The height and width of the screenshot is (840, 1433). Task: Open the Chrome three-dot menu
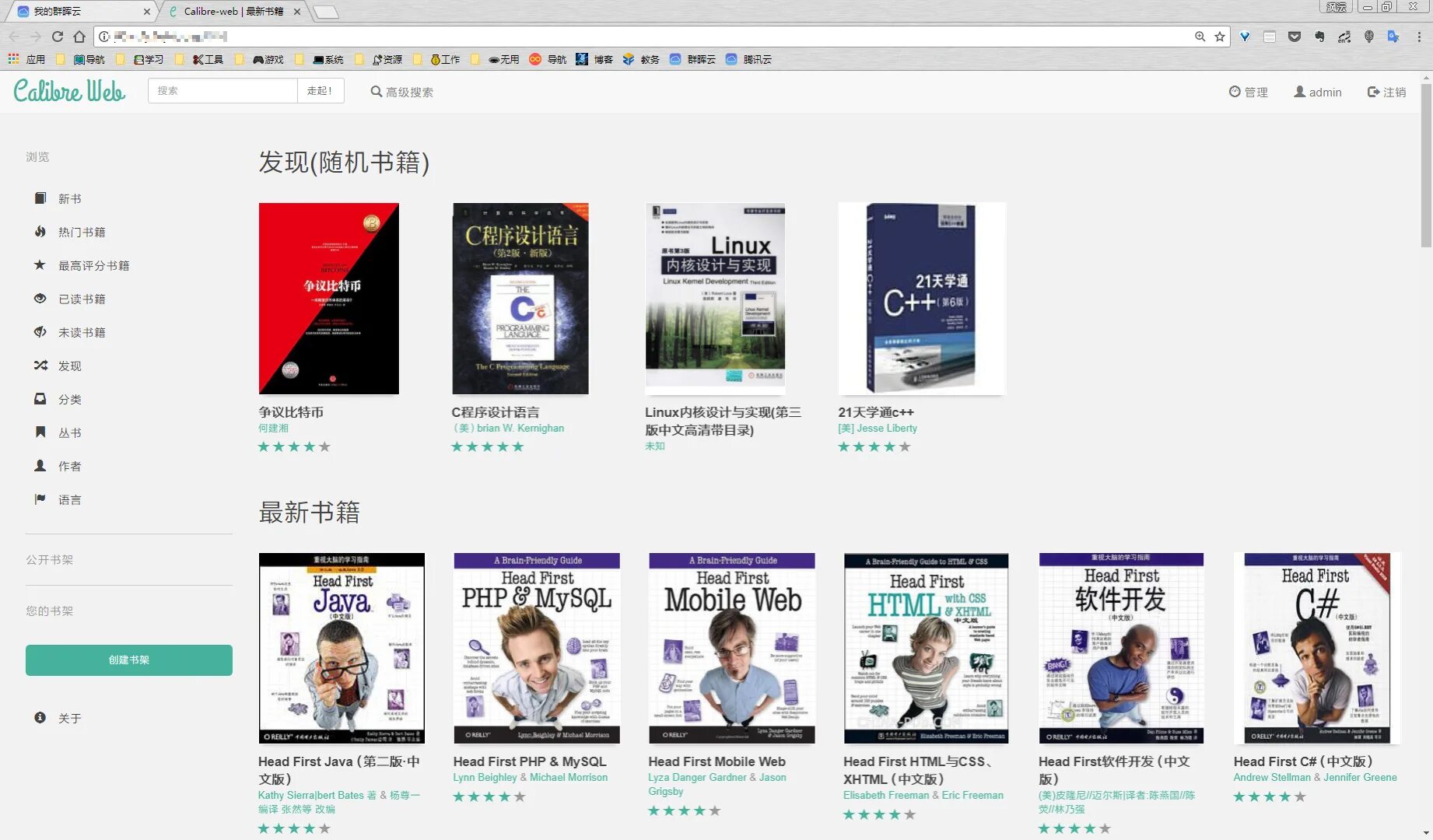(x=1419, y=37)
